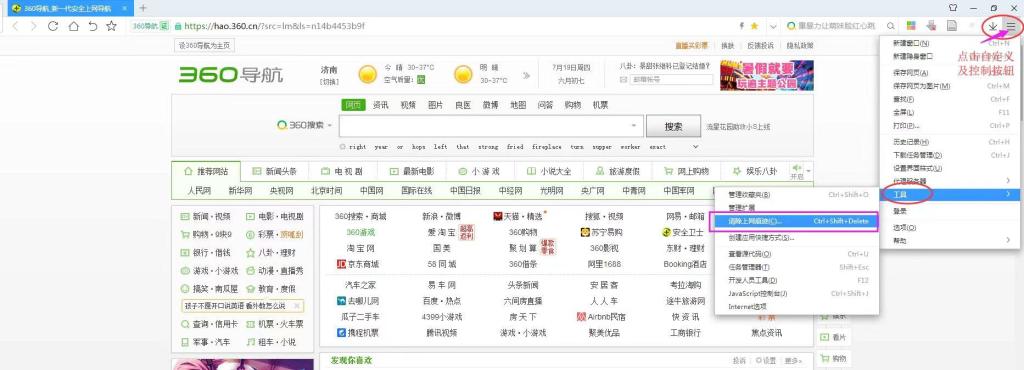
Task: Select the 图片 search category
Action: [x=436, y=105]
